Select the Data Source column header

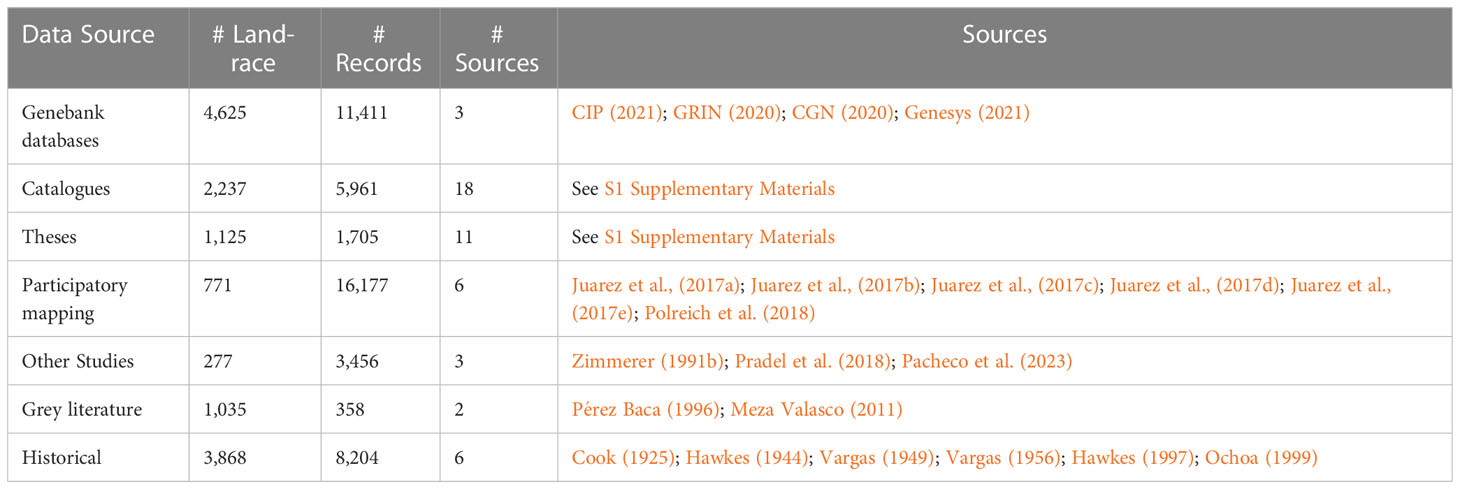pyautogui.click(x=88, y=35)
